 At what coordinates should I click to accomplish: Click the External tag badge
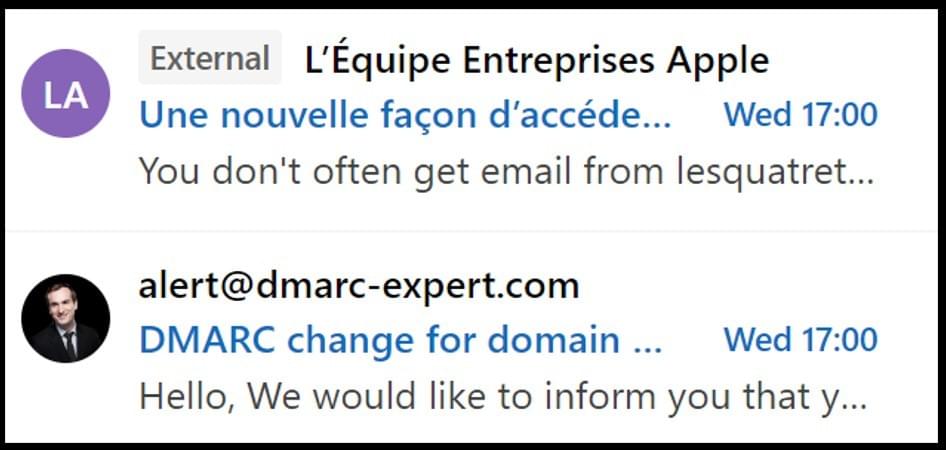tap(210, 58)
